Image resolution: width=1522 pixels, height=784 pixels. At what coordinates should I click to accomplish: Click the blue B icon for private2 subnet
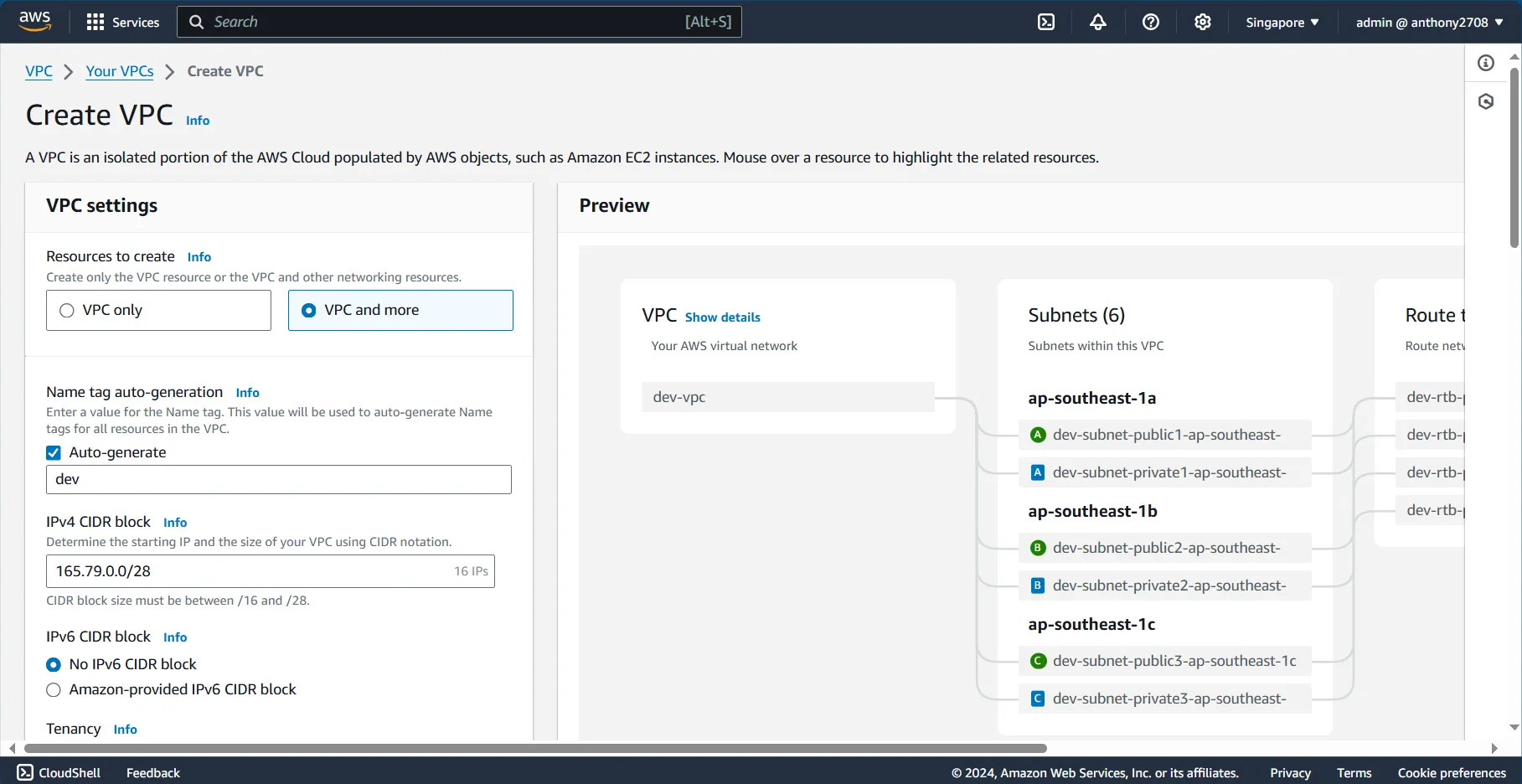1038,585
